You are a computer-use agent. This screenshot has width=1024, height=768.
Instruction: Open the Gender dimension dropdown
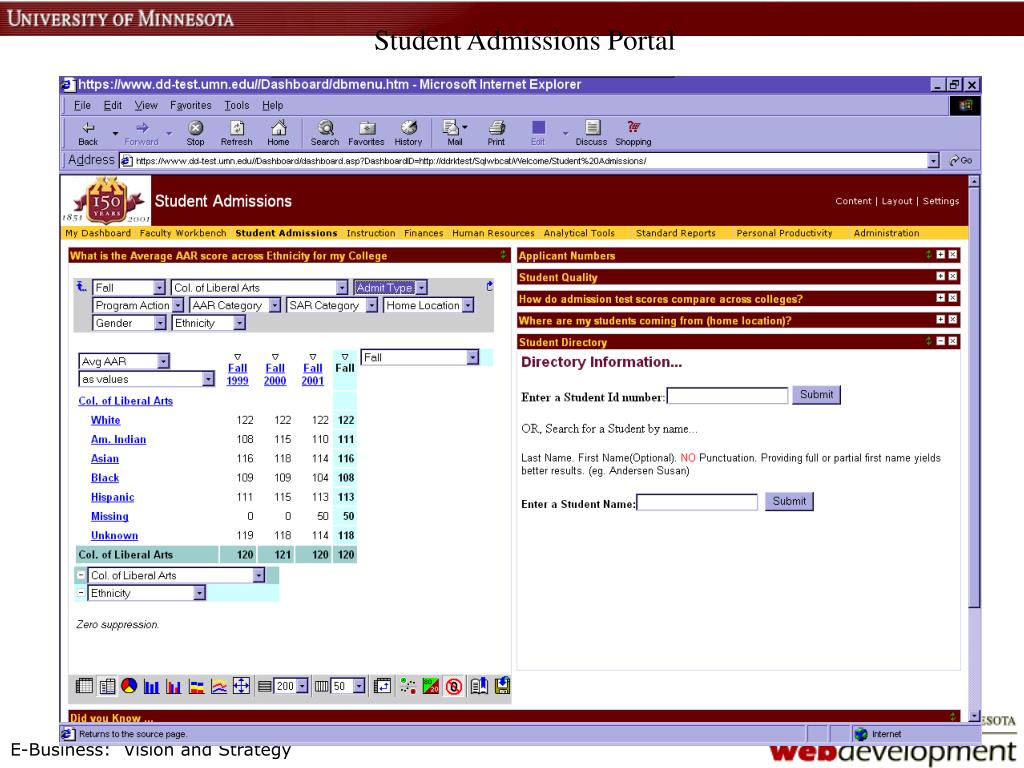click(129, 323)
